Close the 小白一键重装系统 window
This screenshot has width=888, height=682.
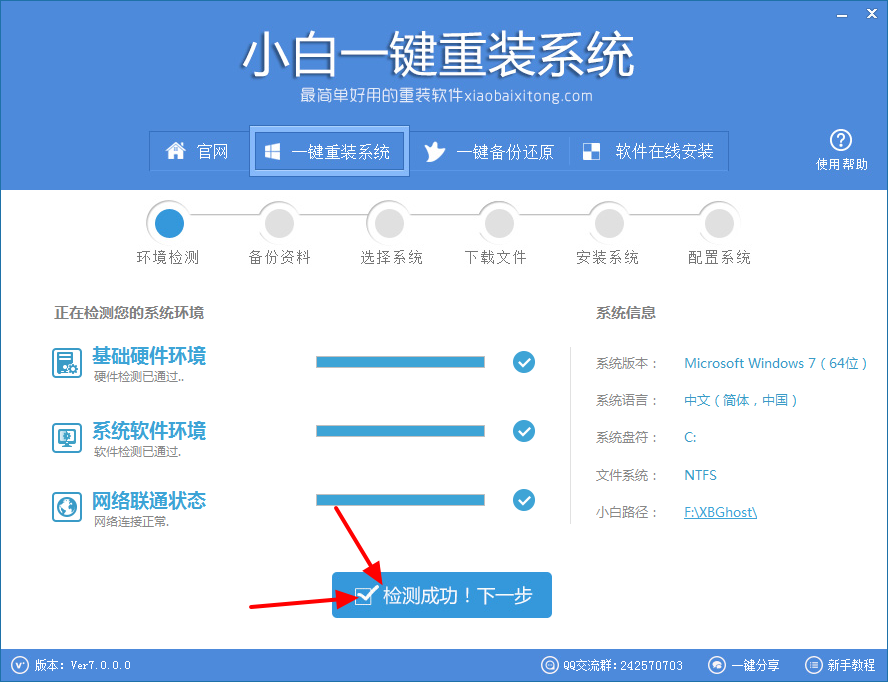[872, 14]
